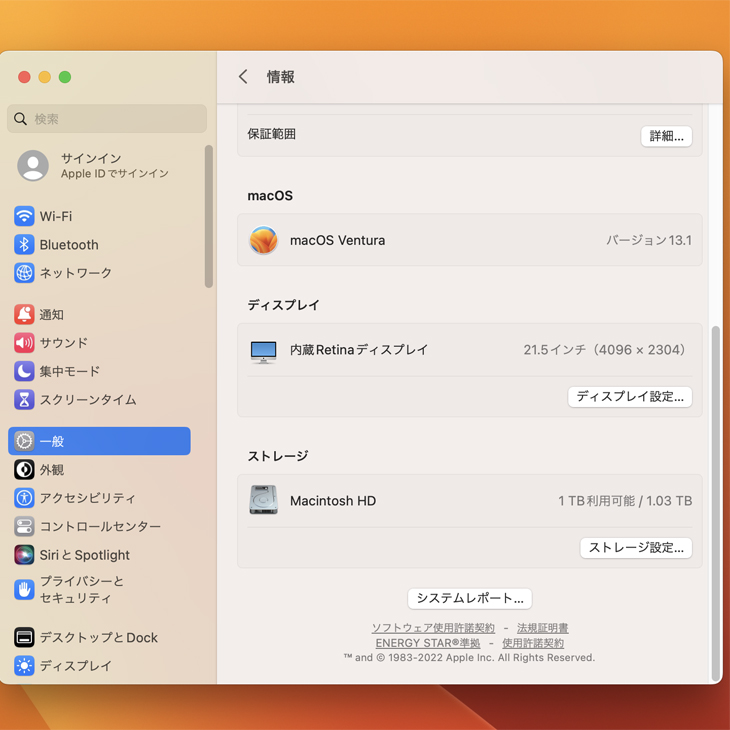
Task: Click the デスクトップと Dock icon
Action: (x=24, y=637)
